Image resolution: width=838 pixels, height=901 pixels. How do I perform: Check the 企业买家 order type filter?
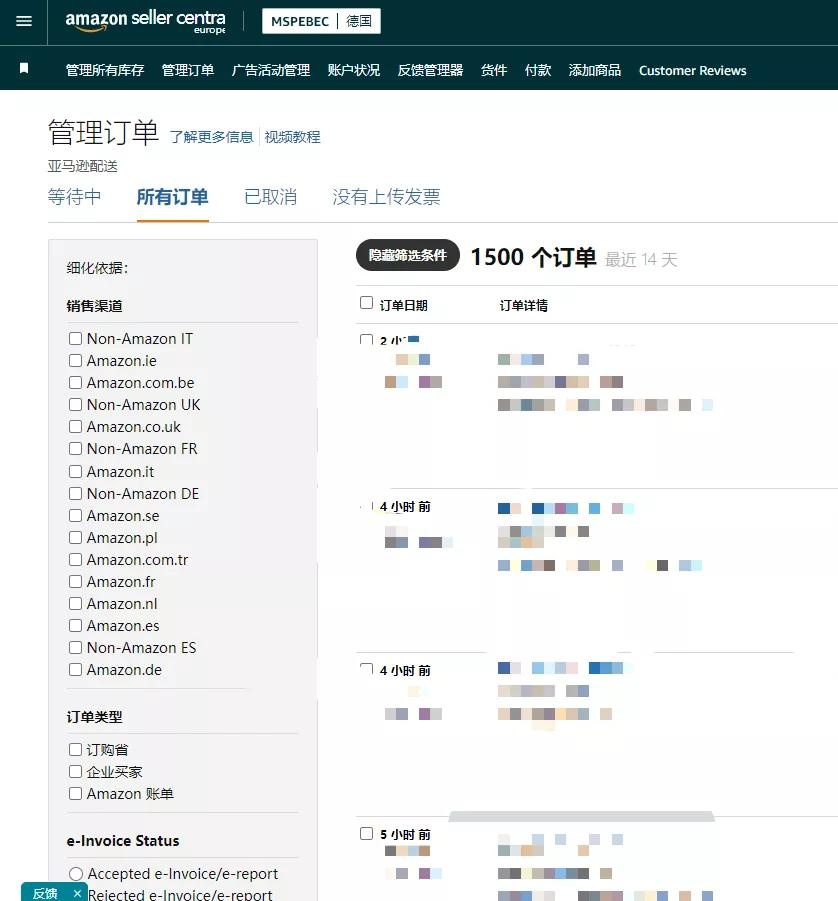click(75, 772)
